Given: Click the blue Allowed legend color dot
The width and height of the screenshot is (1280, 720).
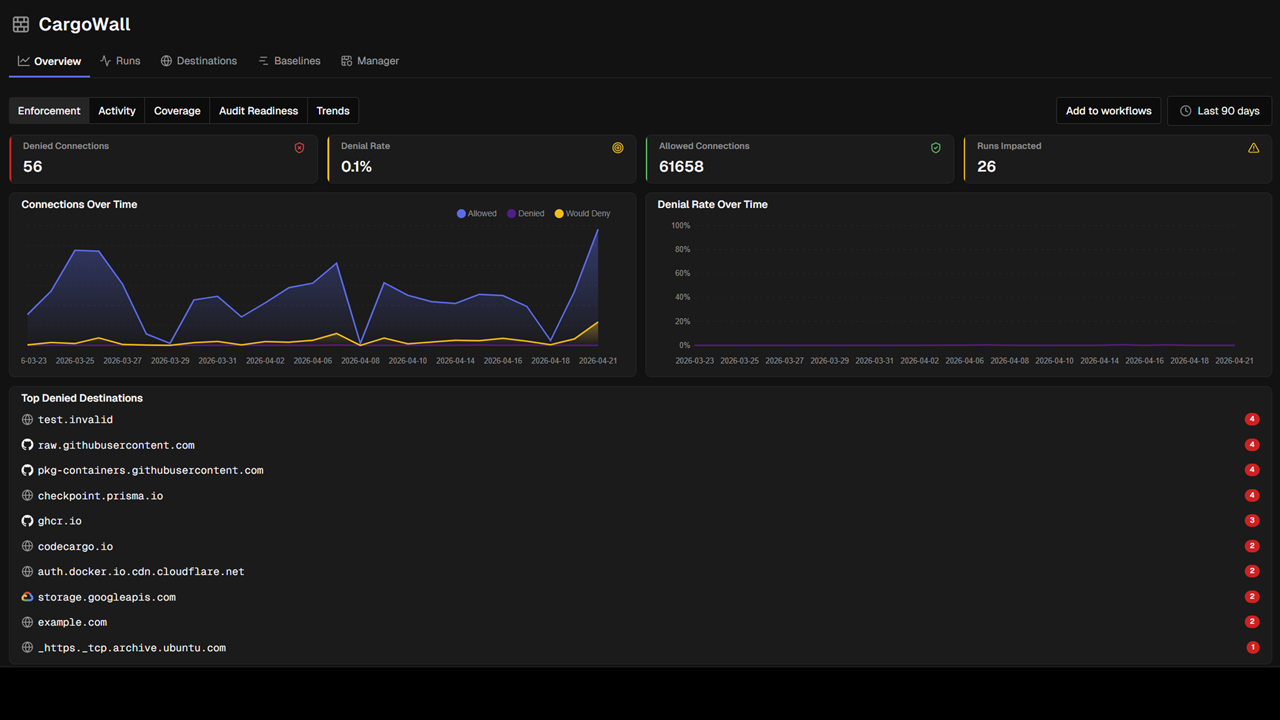Looking at the screenshot, I should pyautogui.click(x=461, y=214).
